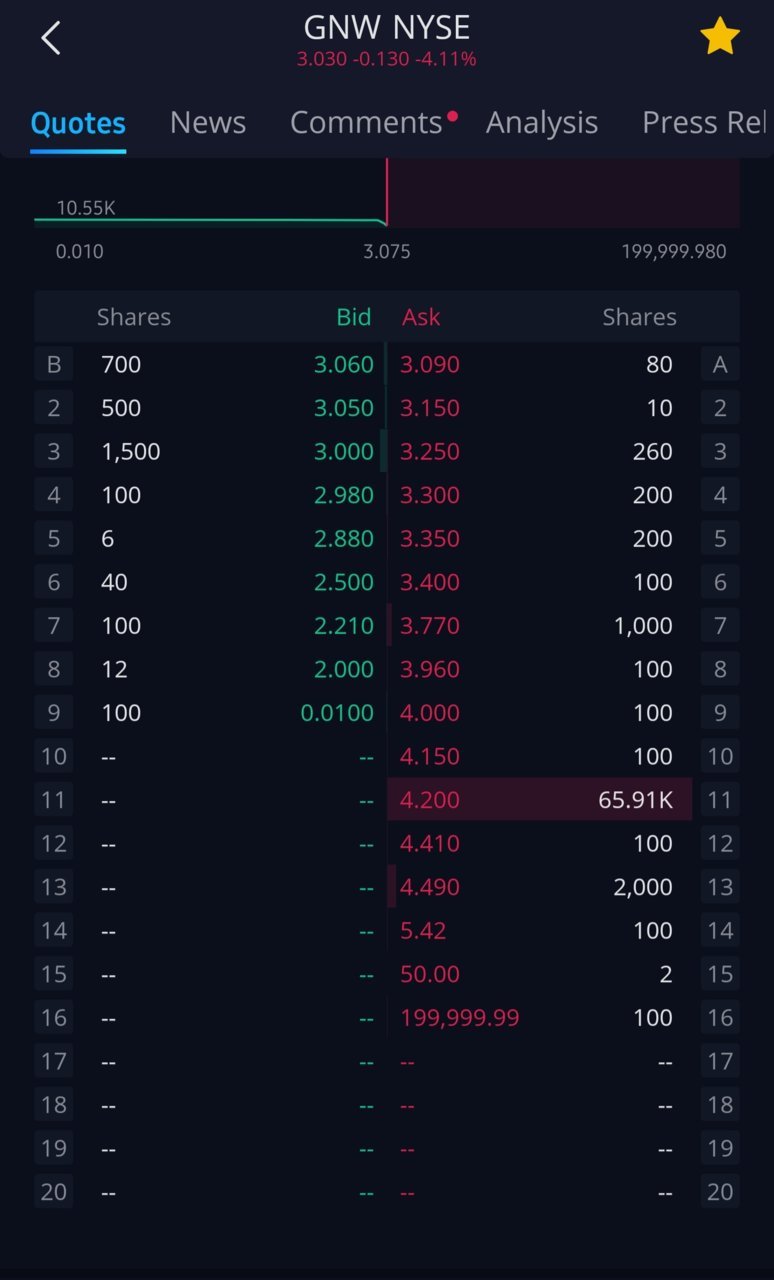Open the Analysis tab
Viewport: 774px width, 1280px height.
coord(542,122)
